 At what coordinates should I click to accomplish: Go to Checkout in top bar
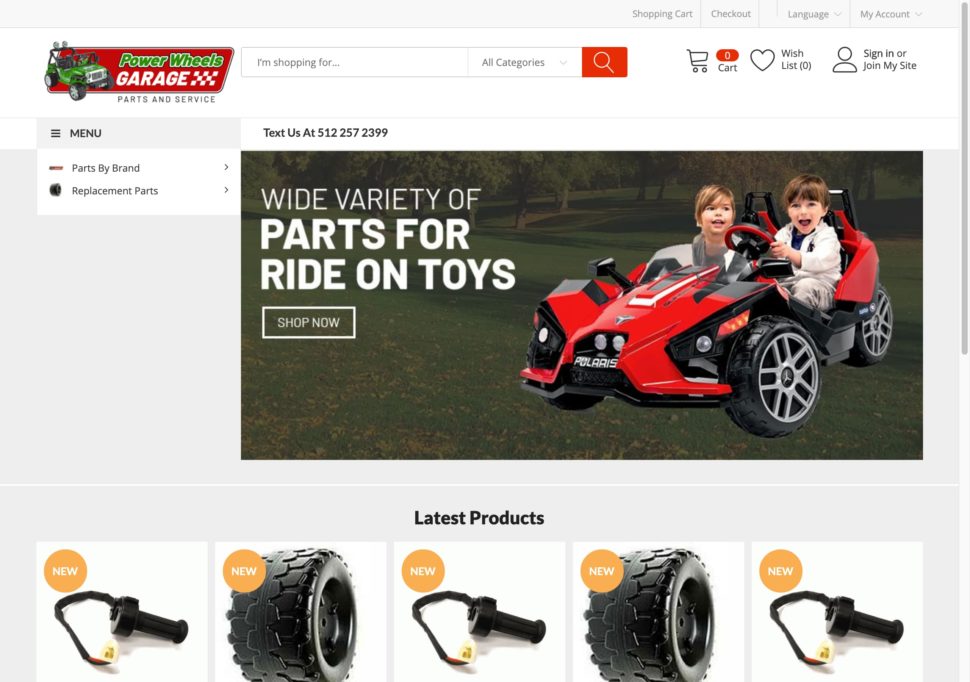pos(731,14)
